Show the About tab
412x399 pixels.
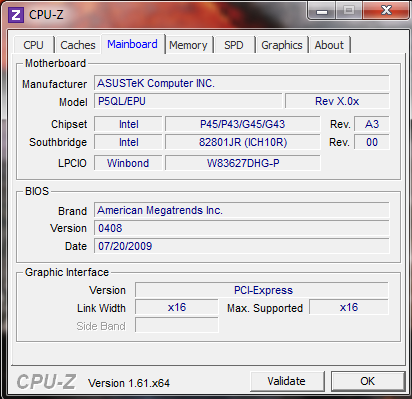point(329,45)
